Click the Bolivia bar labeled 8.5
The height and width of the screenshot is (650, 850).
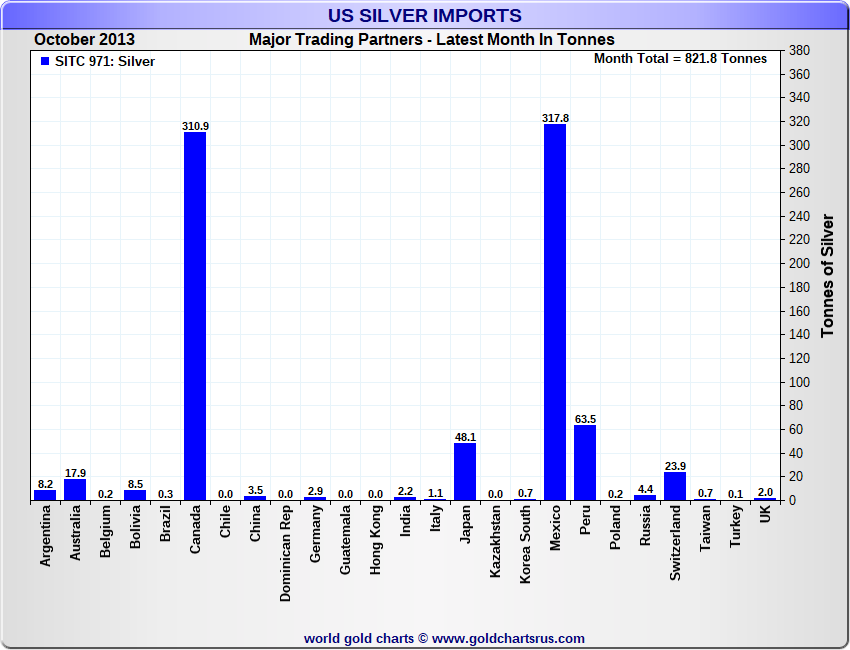pos(135,495)
